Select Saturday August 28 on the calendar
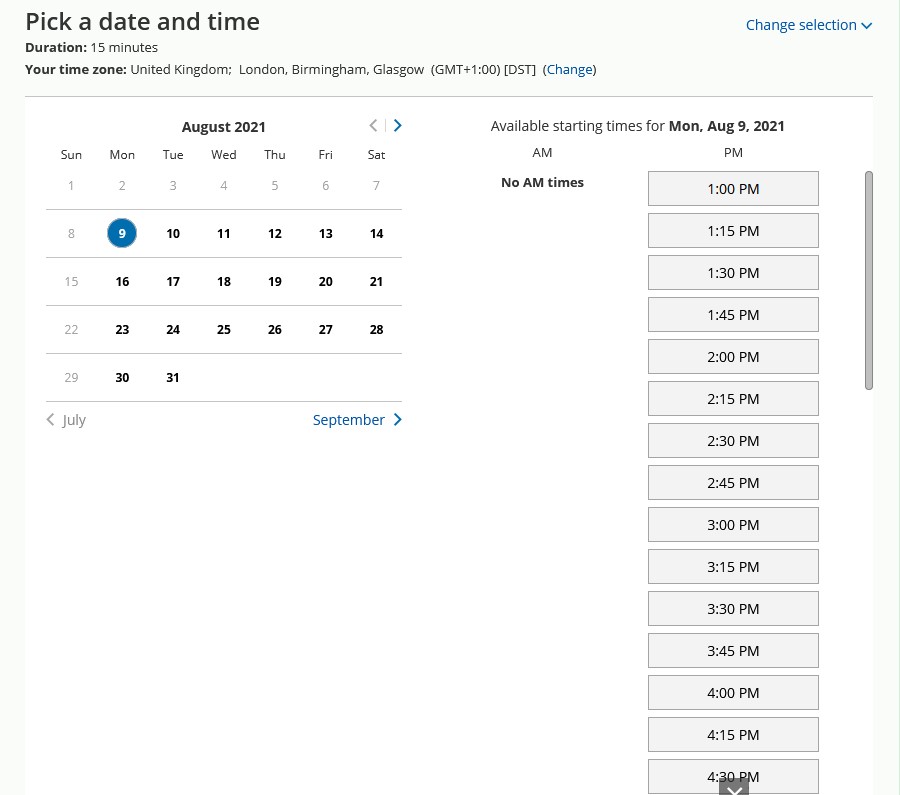Screen dimensions: 900x795 [376, 330]
